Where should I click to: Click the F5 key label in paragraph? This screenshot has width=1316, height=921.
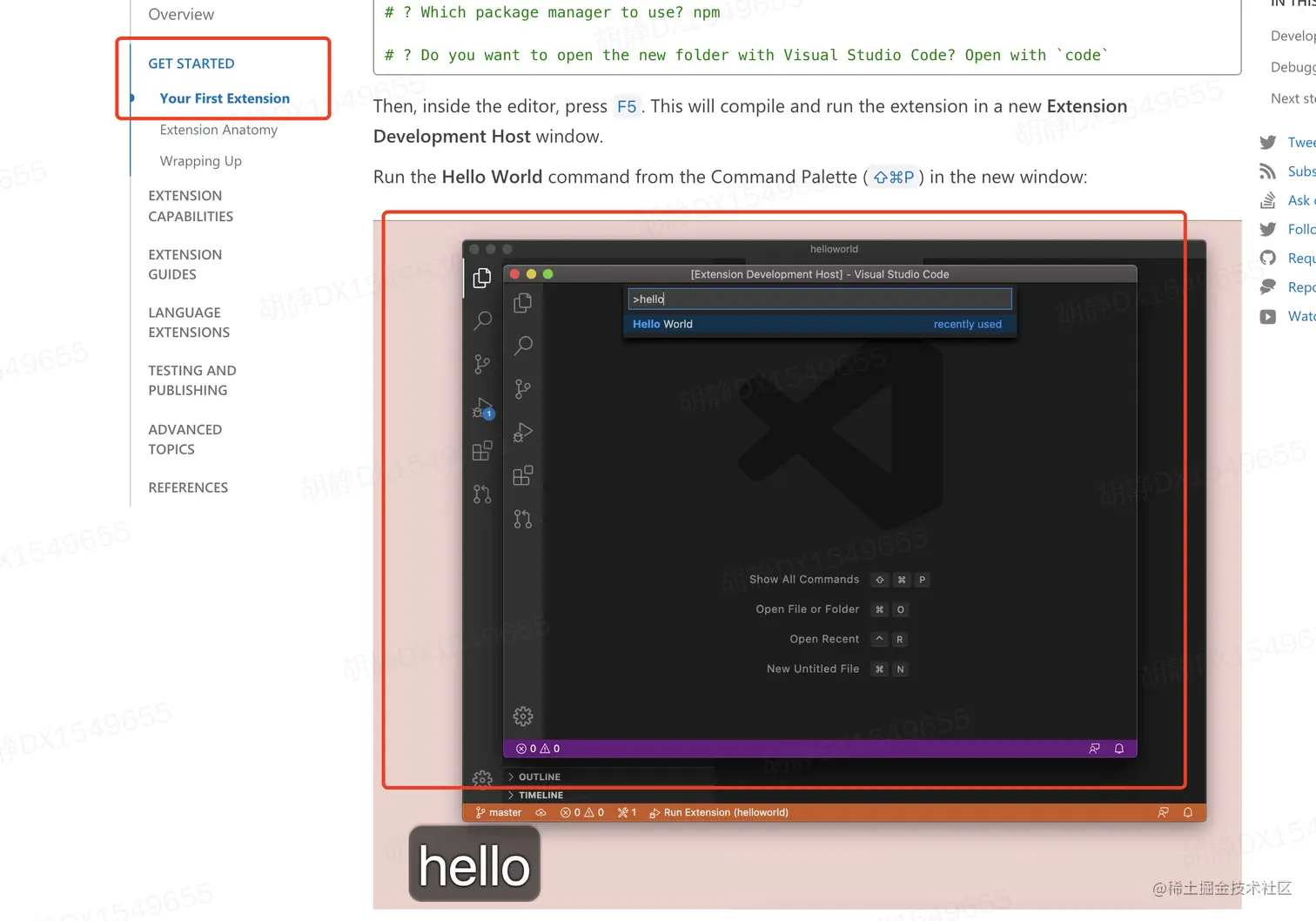(627, 107)
